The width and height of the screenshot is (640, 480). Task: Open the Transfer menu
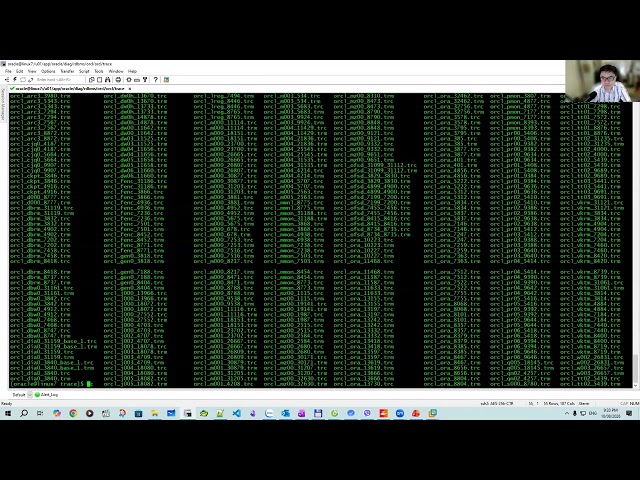(67, 71)
